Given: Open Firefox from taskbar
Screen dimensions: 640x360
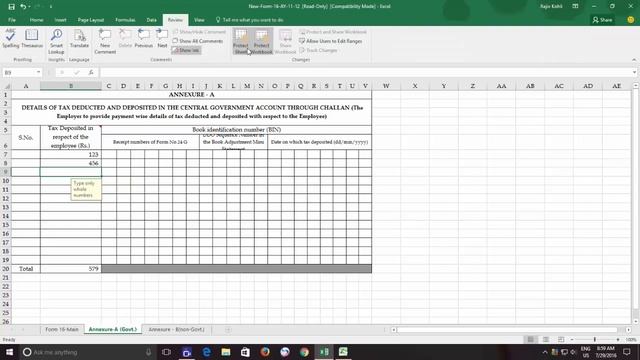Looking at the screenshot, I should (265, 352).
